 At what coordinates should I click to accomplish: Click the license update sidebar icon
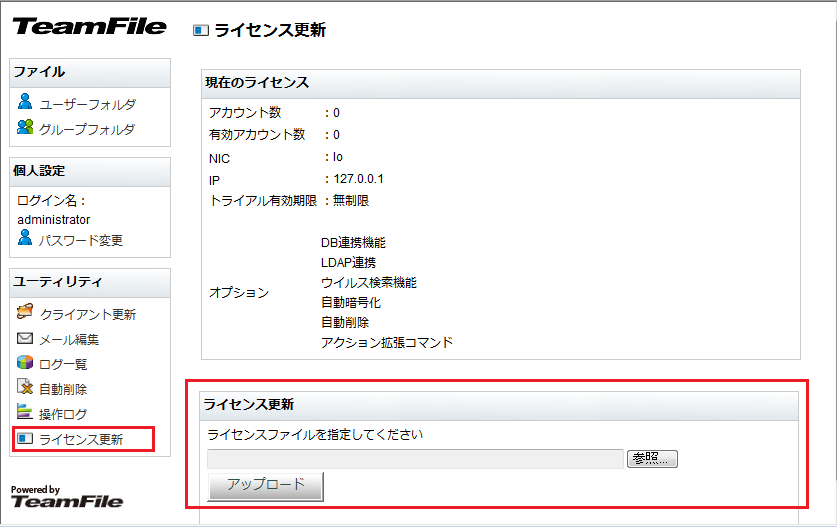[26, 439]
